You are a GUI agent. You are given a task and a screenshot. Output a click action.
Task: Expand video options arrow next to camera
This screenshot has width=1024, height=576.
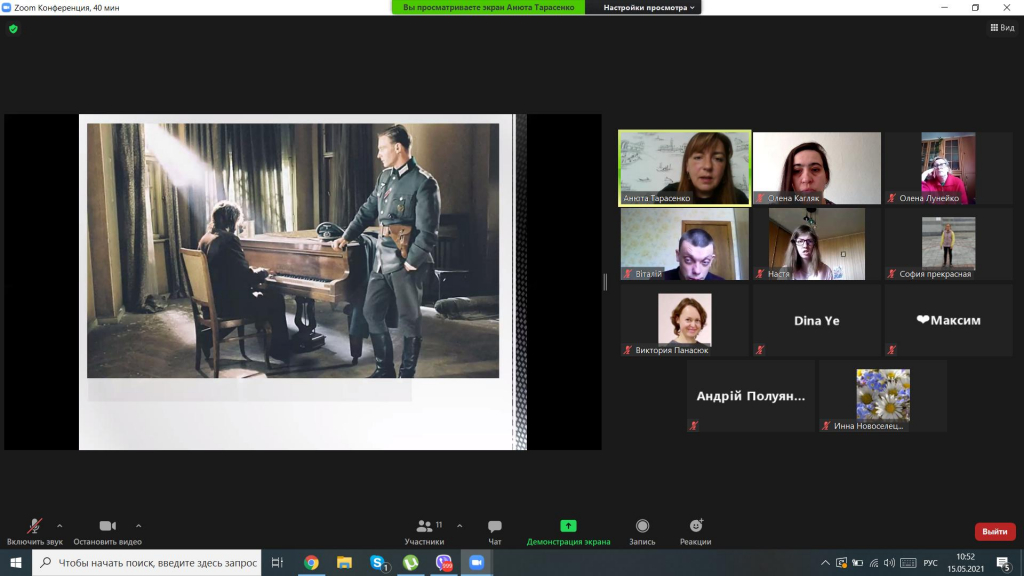(138, 526)
